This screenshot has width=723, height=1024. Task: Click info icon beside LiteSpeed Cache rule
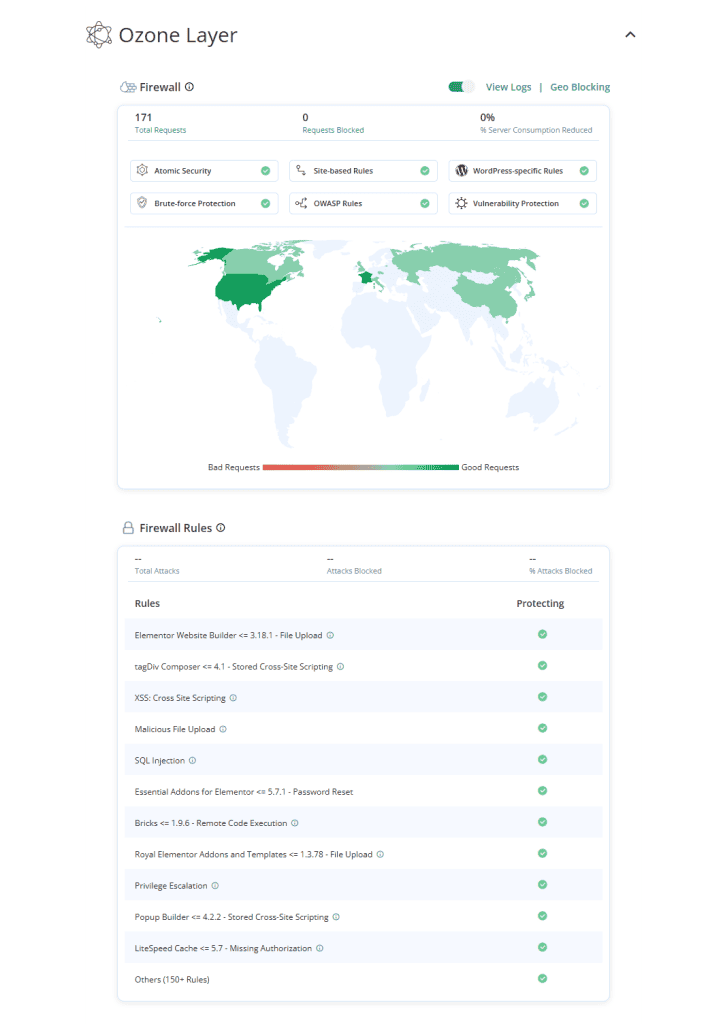(x=319, y=948)
